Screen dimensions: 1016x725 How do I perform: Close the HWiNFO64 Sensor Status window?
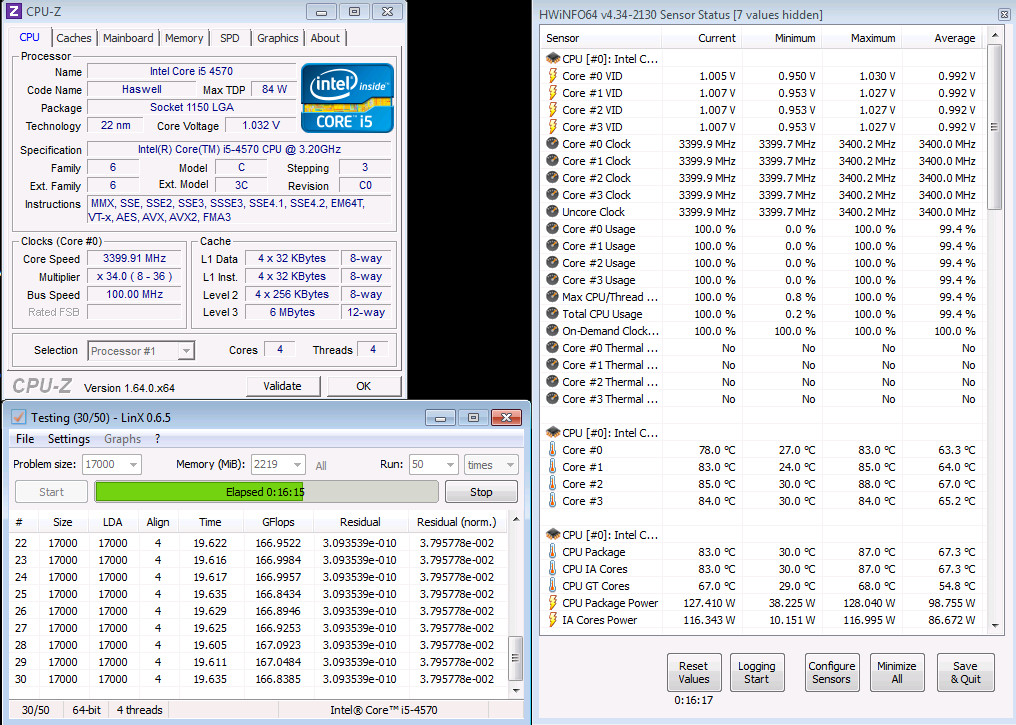pos(1004,14)
